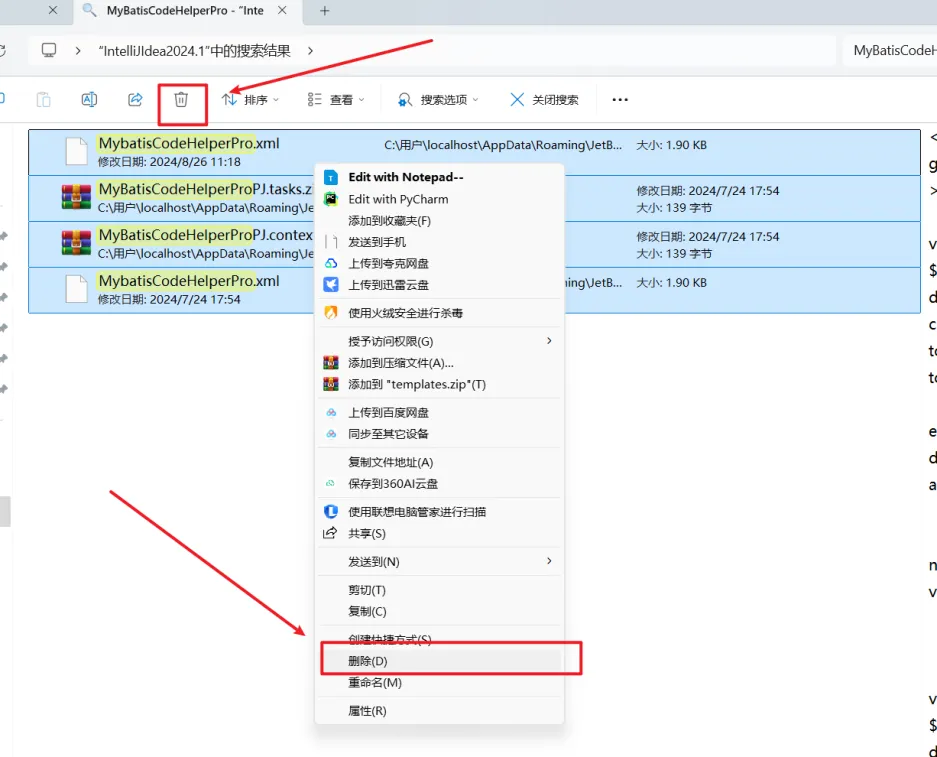937x757 pixels.
Task: Click the blank file icon of first xml
Action: pos(76,151)
